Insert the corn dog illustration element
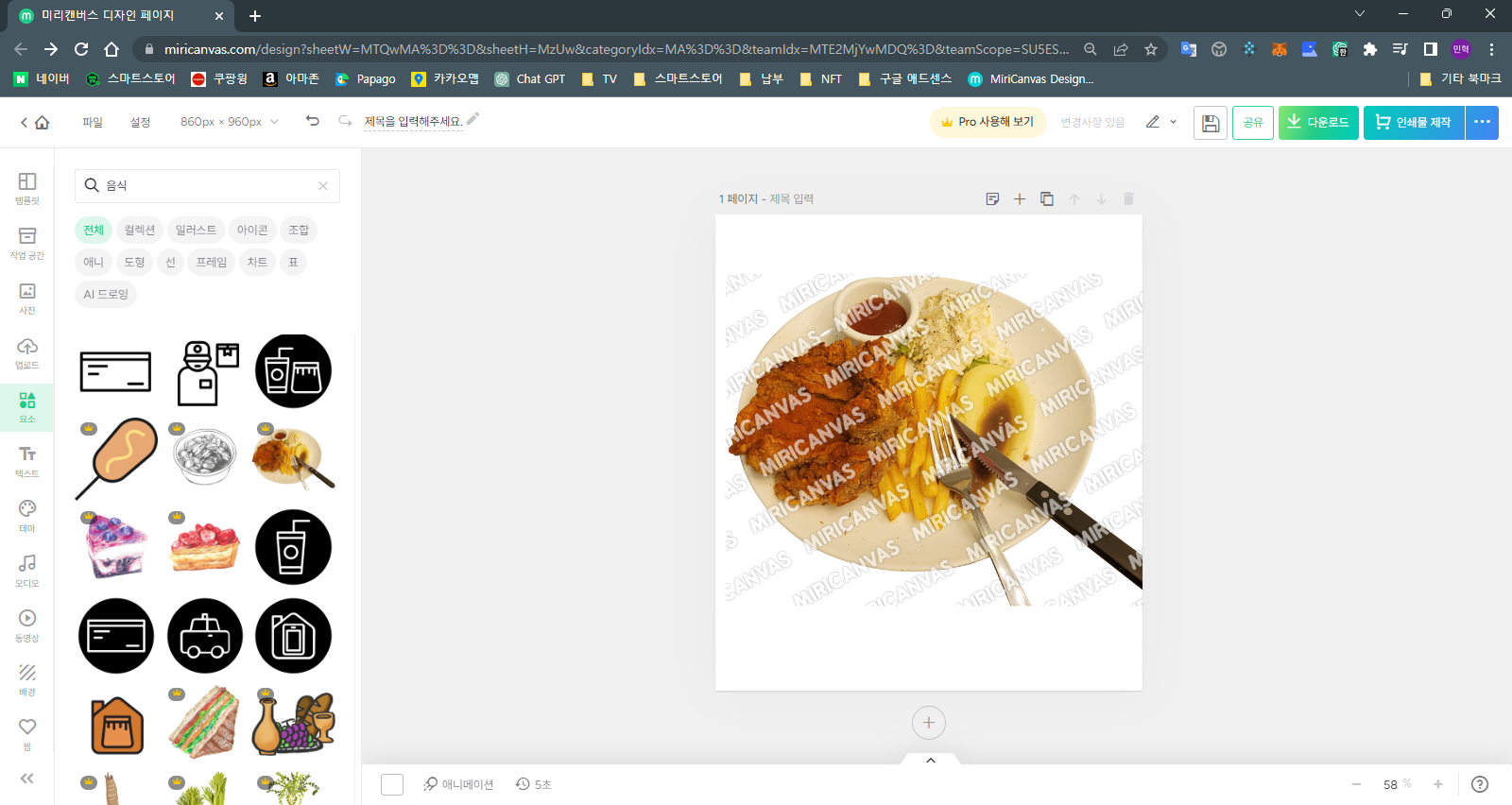The height and width of the screenshot is (805, 1512). [x=116, y=458]
